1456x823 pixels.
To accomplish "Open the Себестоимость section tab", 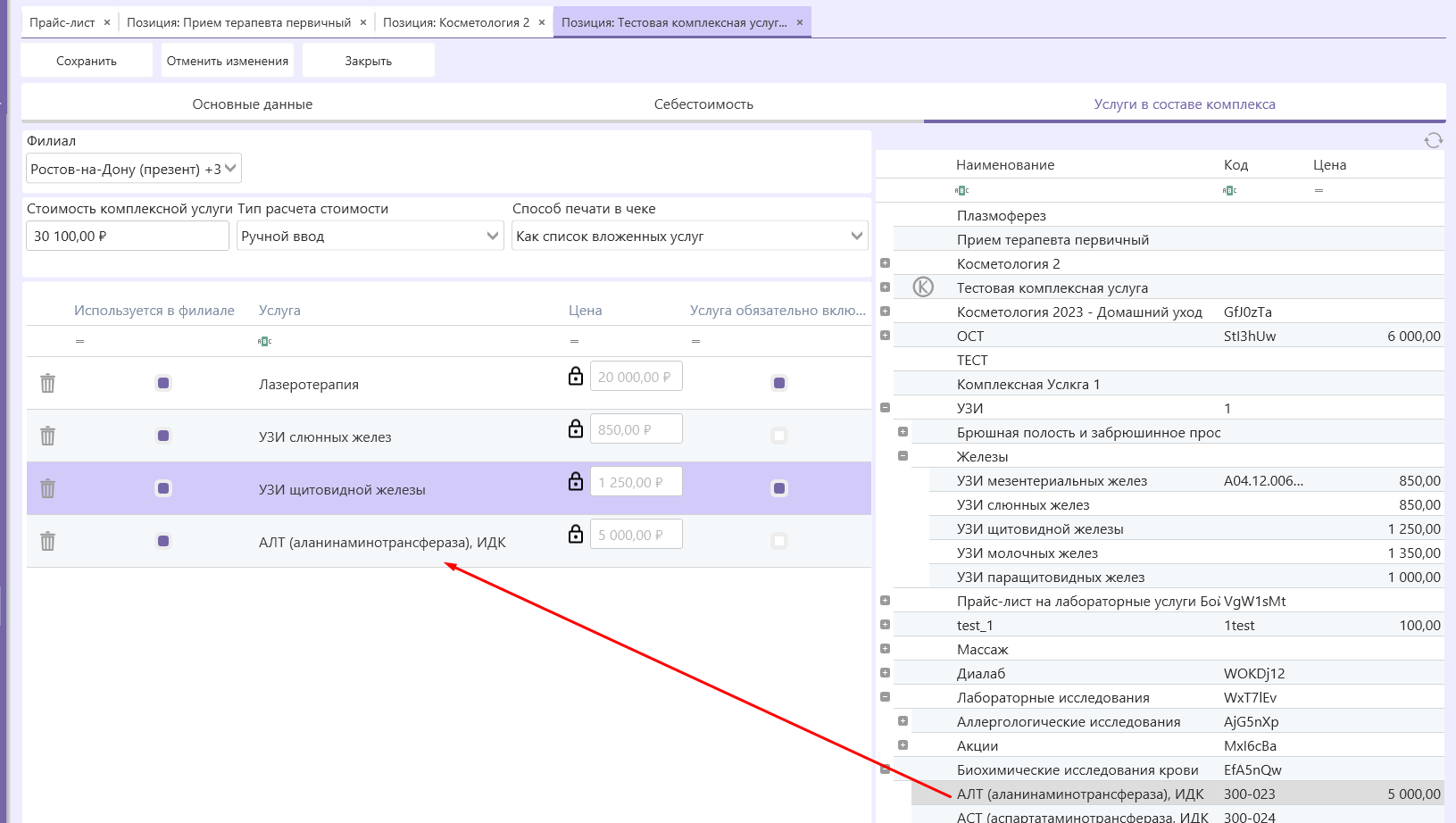I will coord(703,104).
